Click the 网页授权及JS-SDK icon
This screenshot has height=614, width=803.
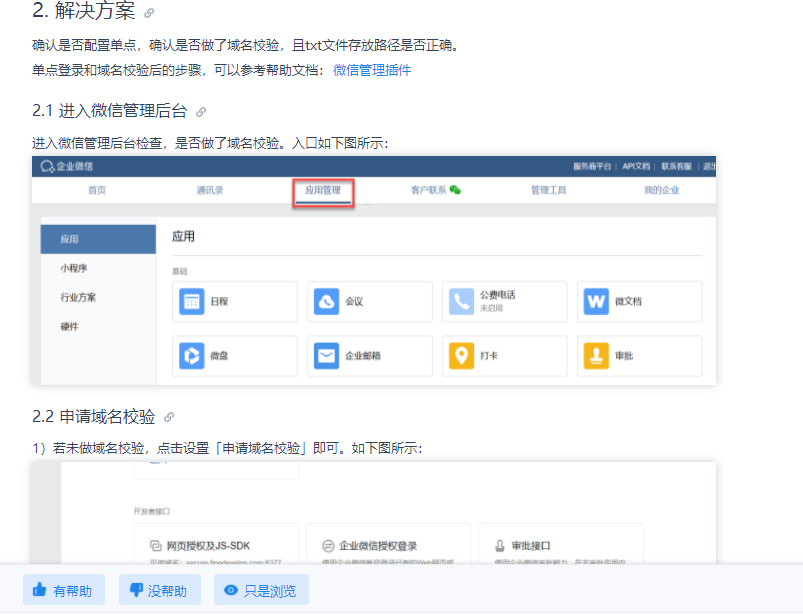156,546
